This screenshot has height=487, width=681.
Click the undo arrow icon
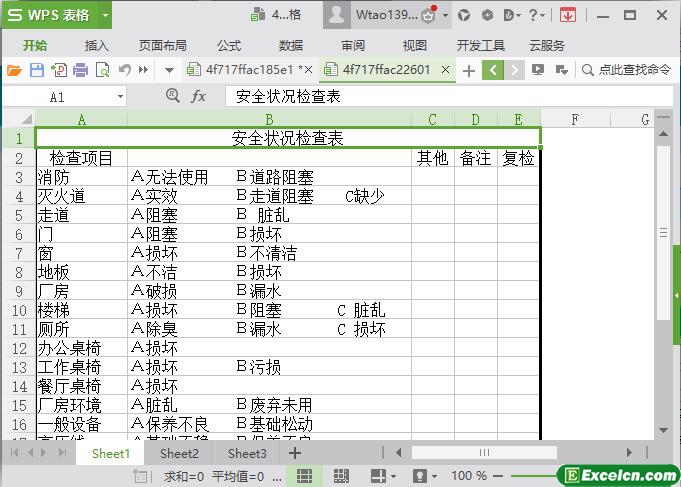(124, 69)
